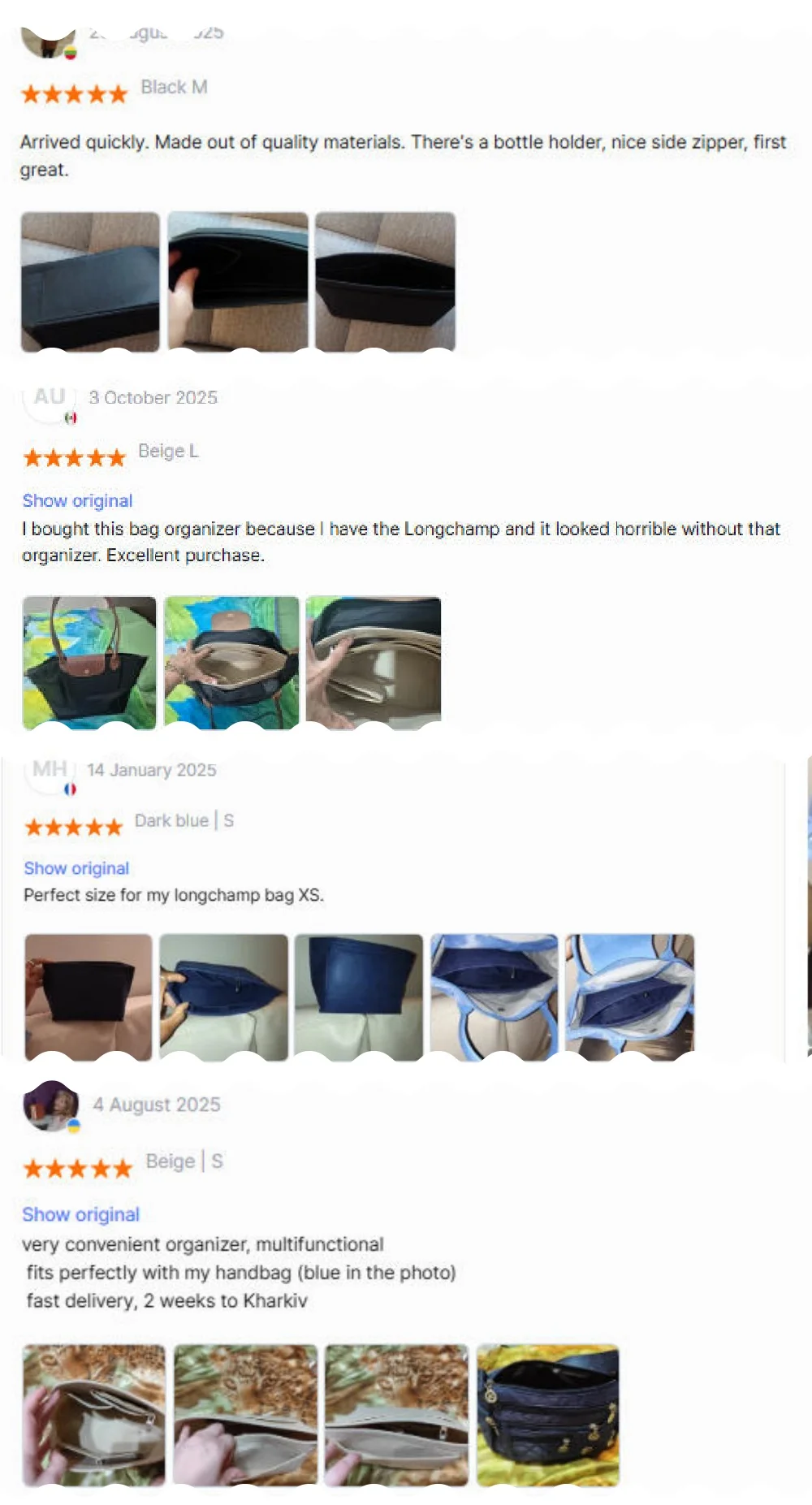Open the beige organizer inside navy bag photo

click(x=231, y=663)
